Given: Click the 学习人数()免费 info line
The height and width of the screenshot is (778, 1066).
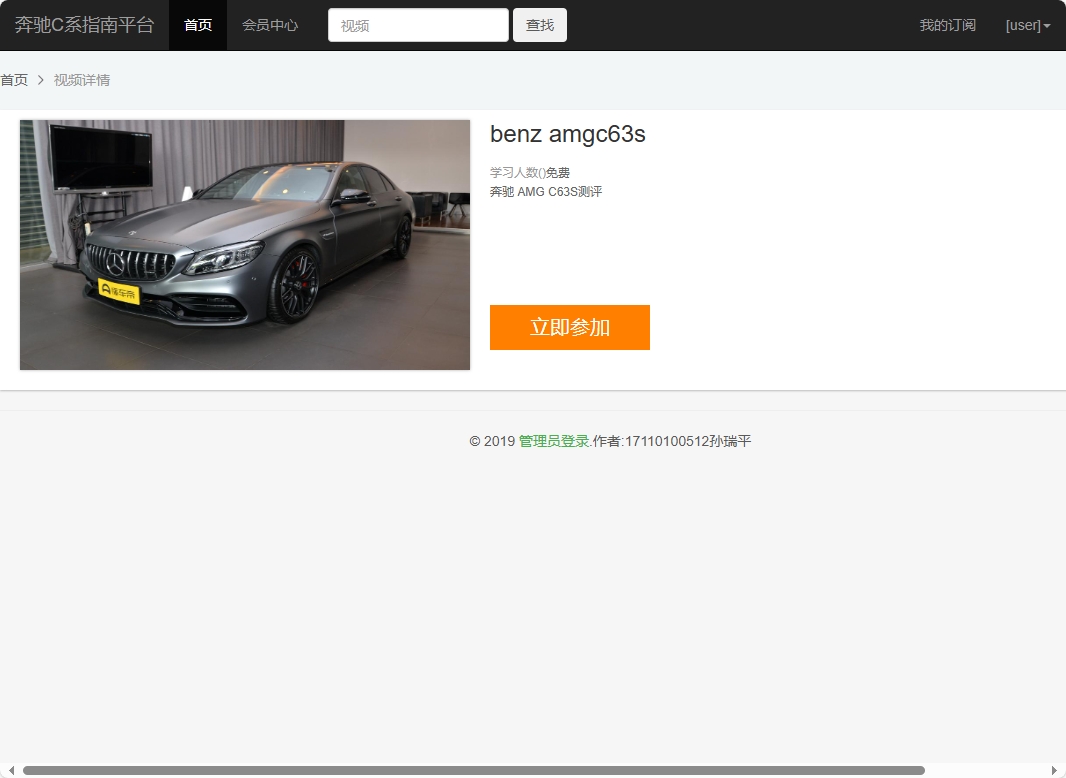Looking at the screenshot, I should point(530,173).
